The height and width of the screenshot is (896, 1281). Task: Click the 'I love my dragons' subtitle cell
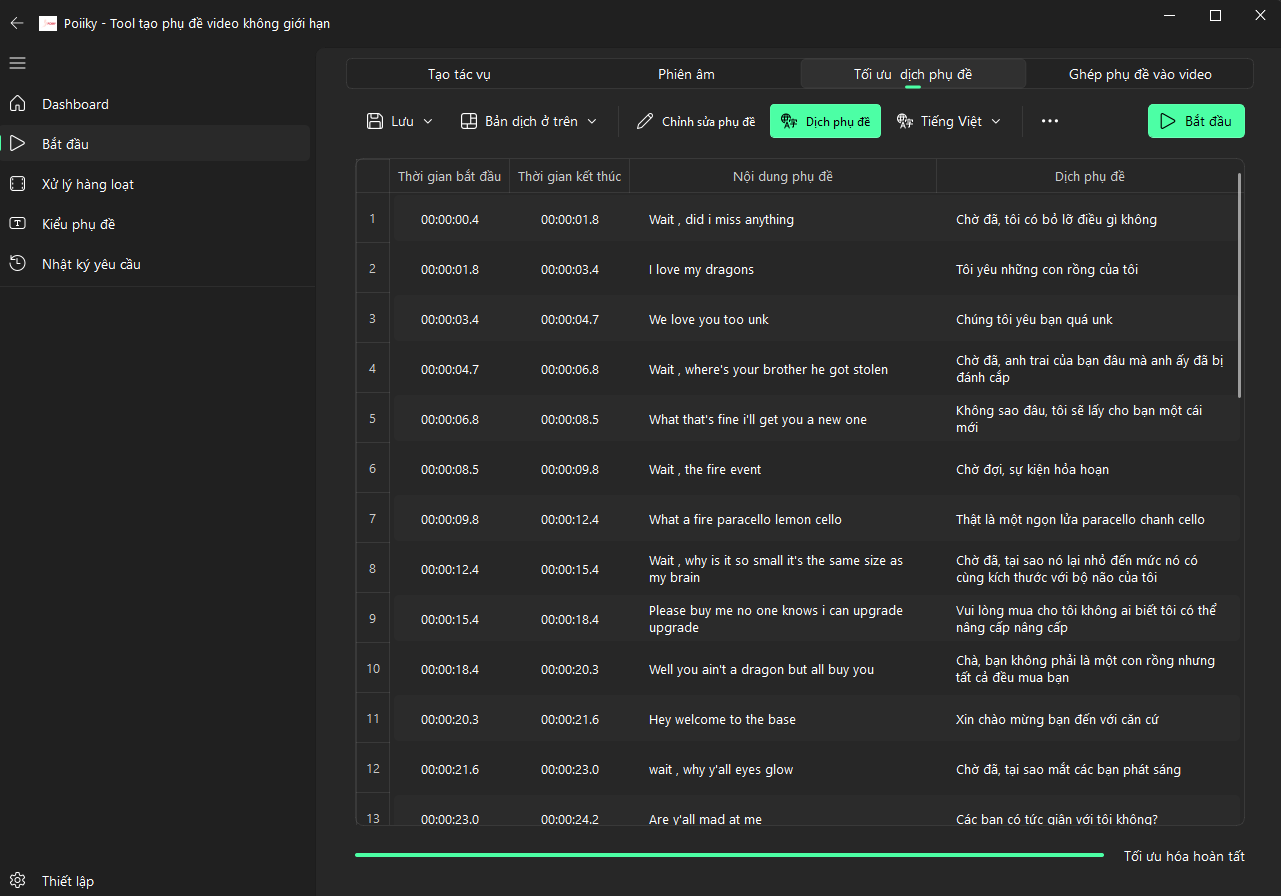(x=701, y=269)
